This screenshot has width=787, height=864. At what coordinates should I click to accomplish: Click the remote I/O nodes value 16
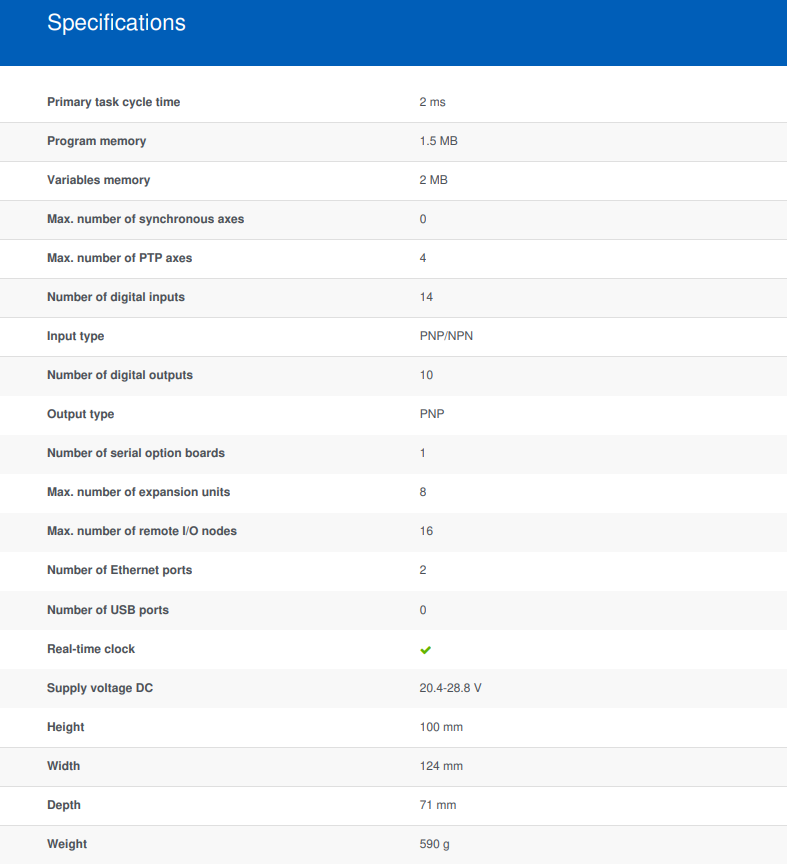tap(426, 531)
